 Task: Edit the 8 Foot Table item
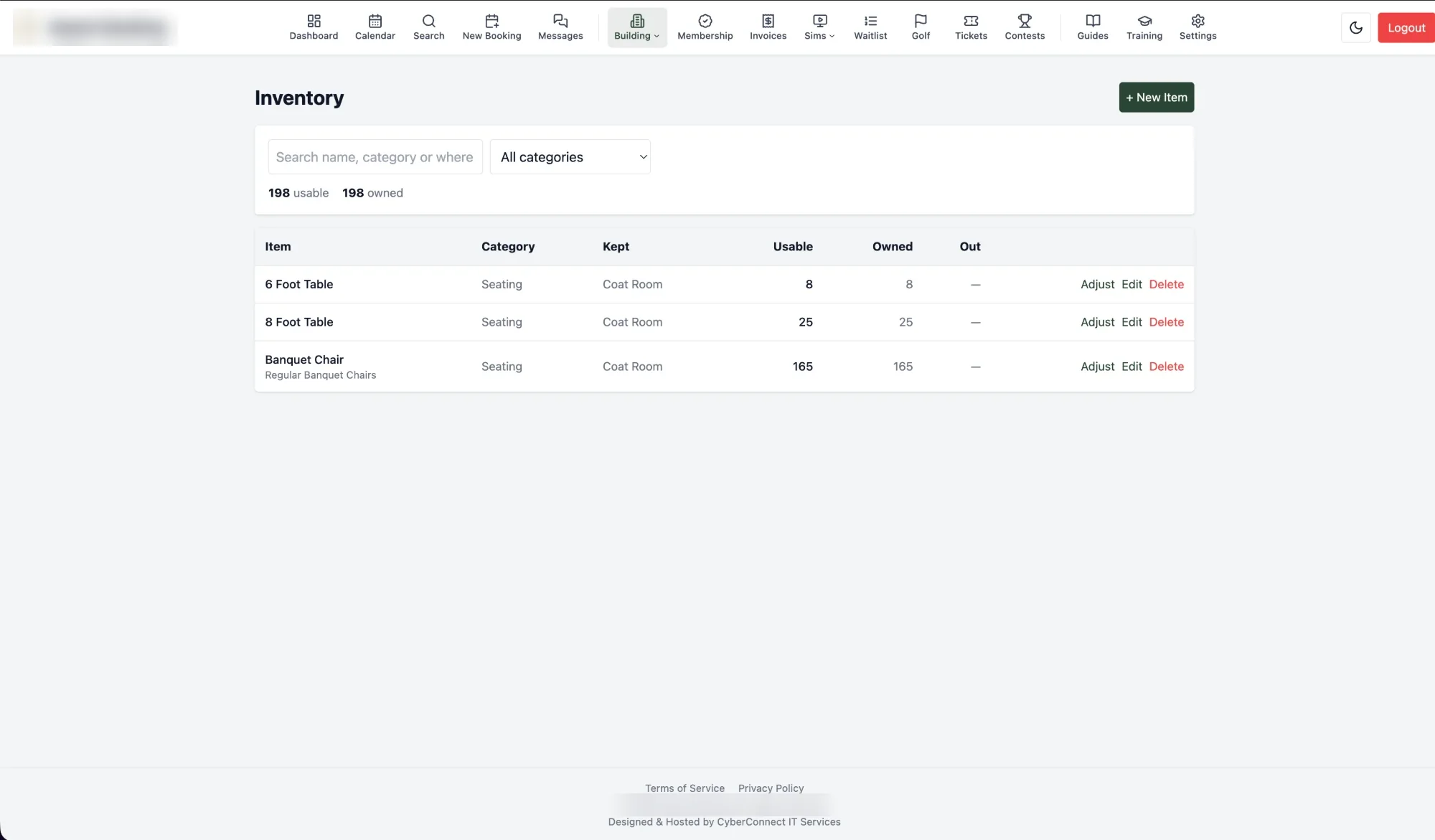[x=1131, y=322]
